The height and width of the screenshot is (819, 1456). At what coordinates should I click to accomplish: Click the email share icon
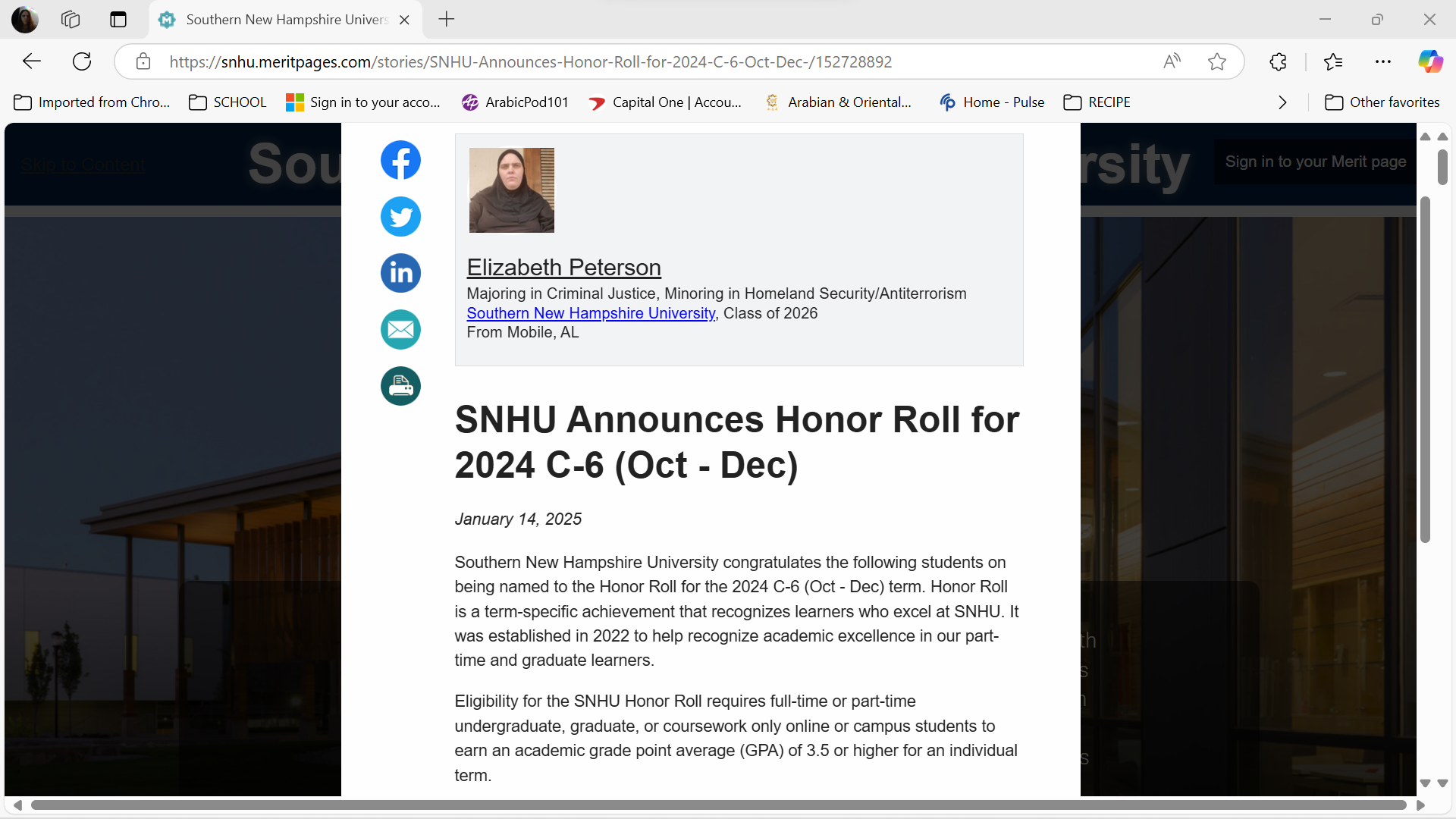(400, 330)
